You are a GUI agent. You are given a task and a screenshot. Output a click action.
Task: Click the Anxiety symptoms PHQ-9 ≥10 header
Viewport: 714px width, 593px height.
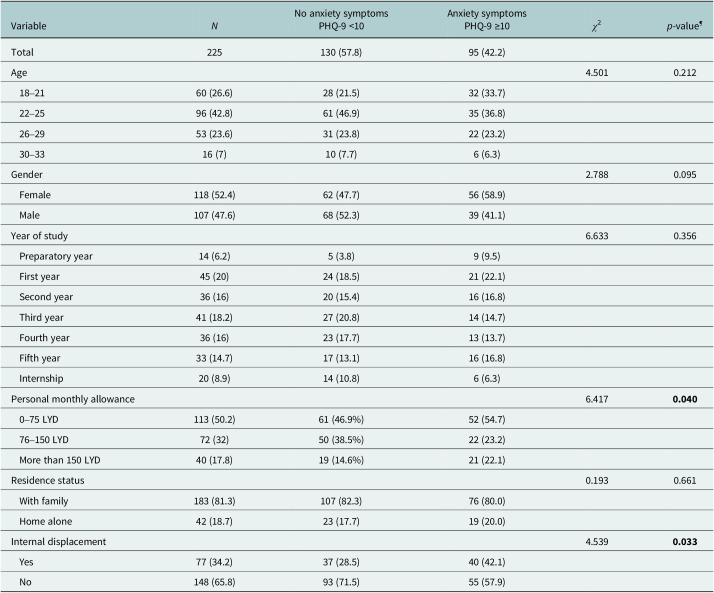click(x=487, y=20)
